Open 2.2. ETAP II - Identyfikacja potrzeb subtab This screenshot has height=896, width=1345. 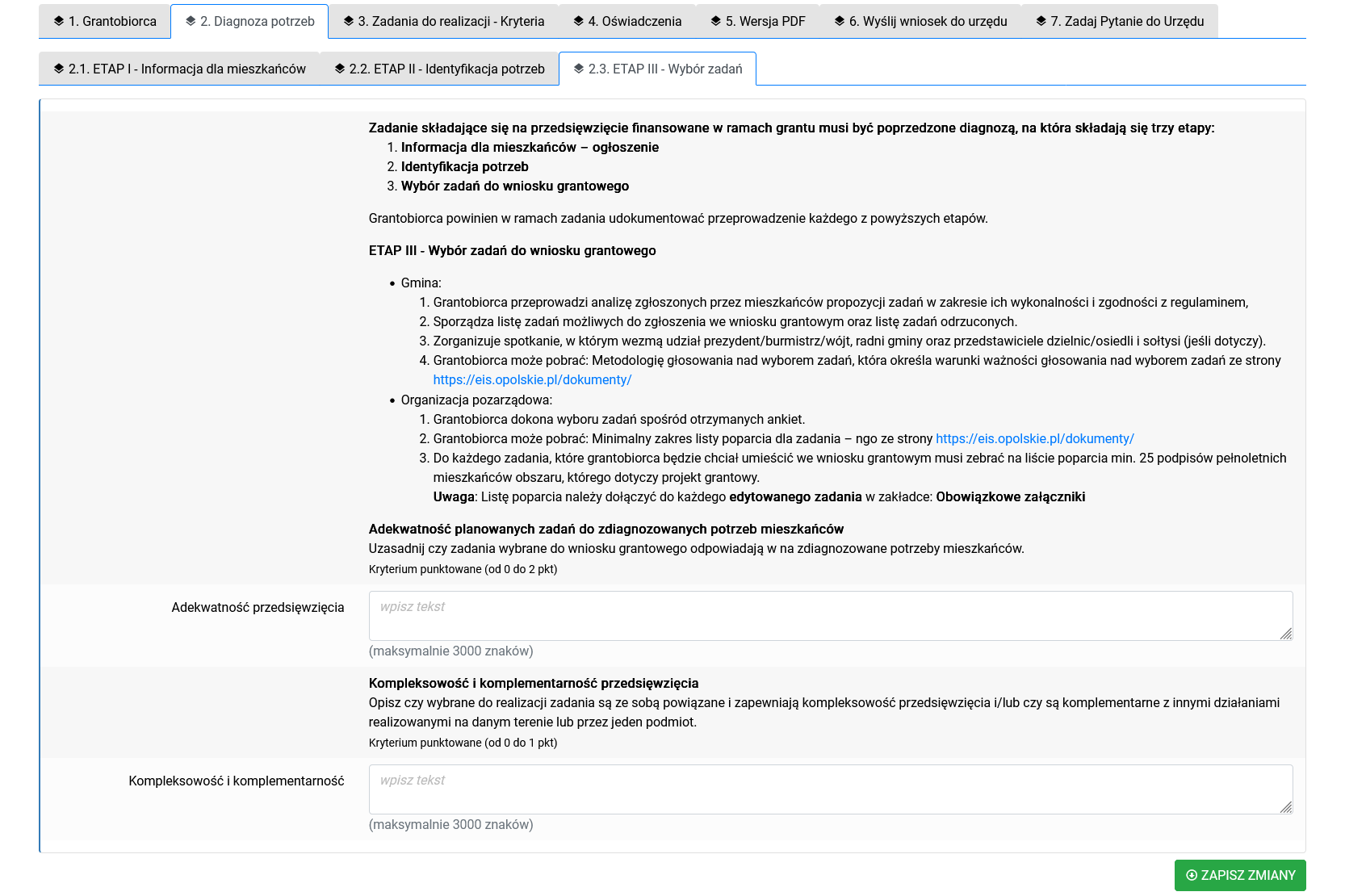tap(439, 69)
